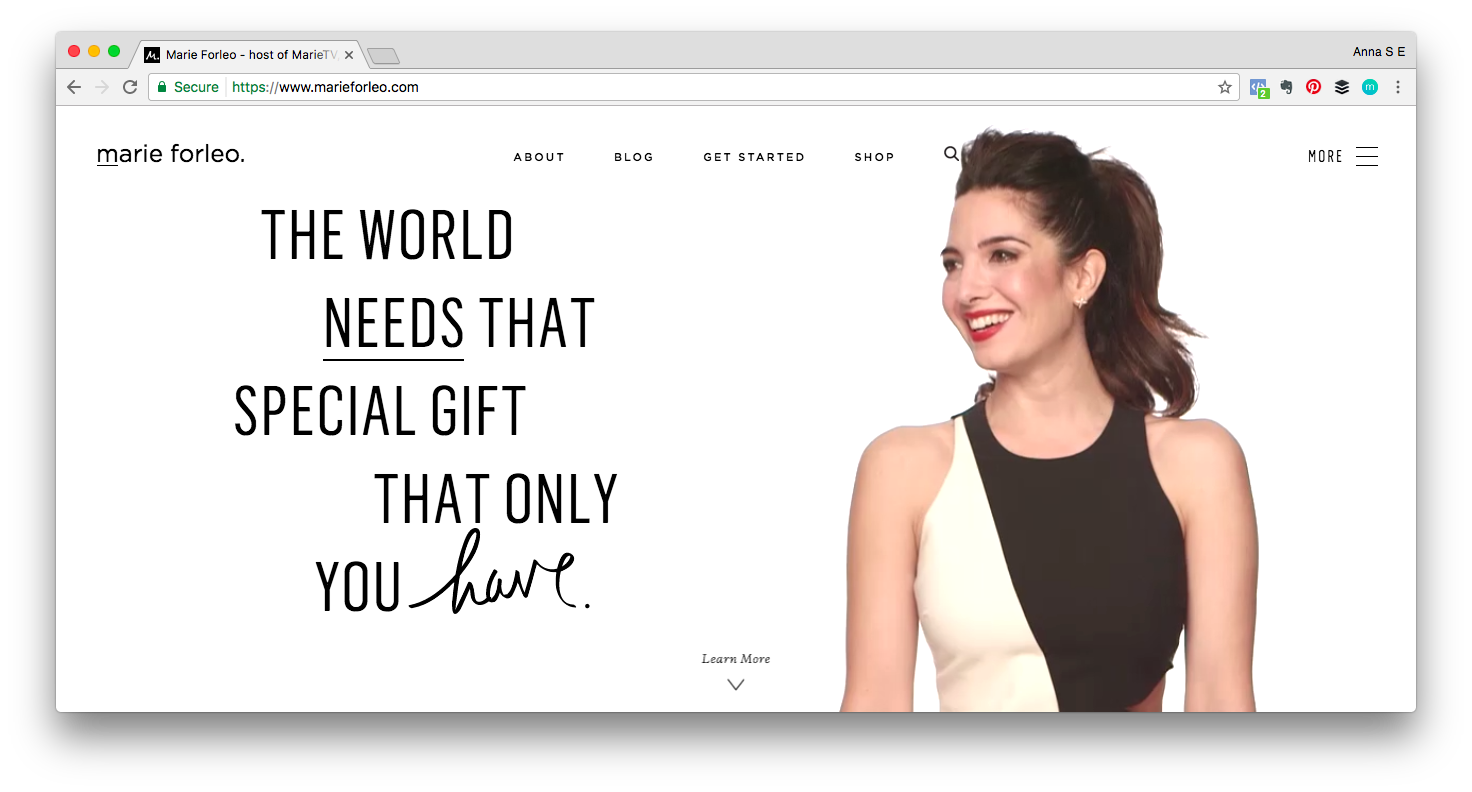1472x792 pixels.
Task: Open GET STARTED in navigation
Action: tap(754, 157)
